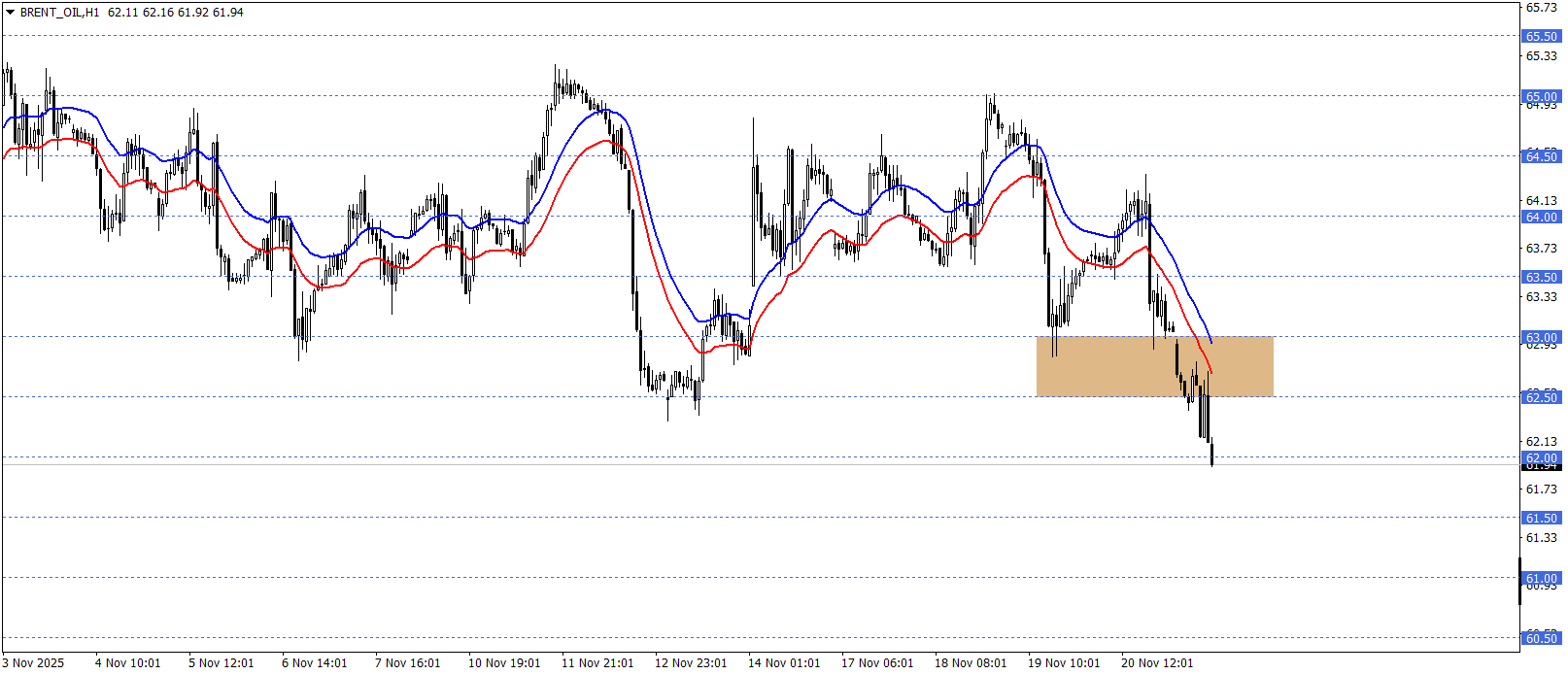Click the 7 Nov 16:01 time label

click(407, 663)
